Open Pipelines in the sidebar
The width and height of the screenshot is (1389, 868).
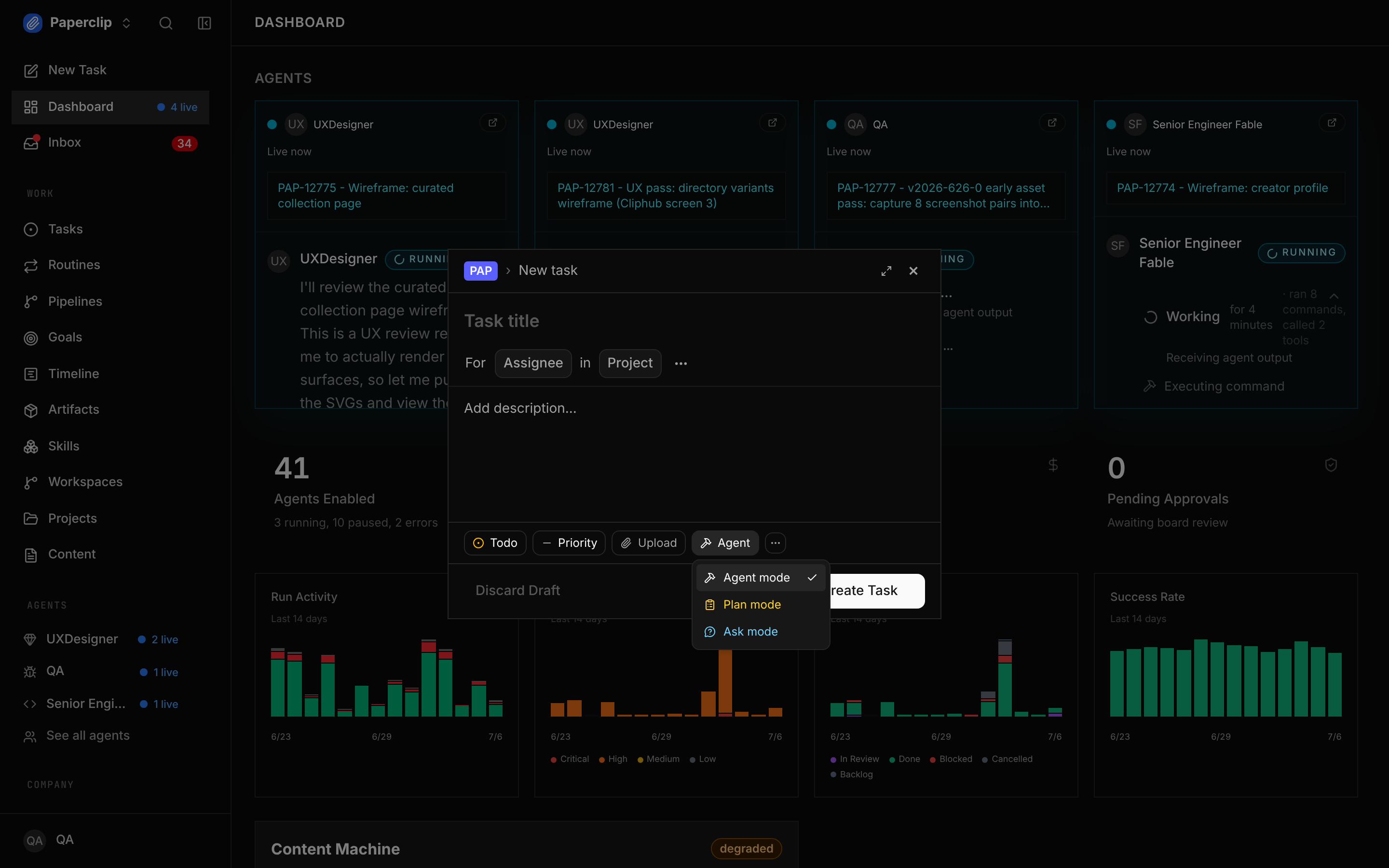pyautogui.click(x=111, y=301)
